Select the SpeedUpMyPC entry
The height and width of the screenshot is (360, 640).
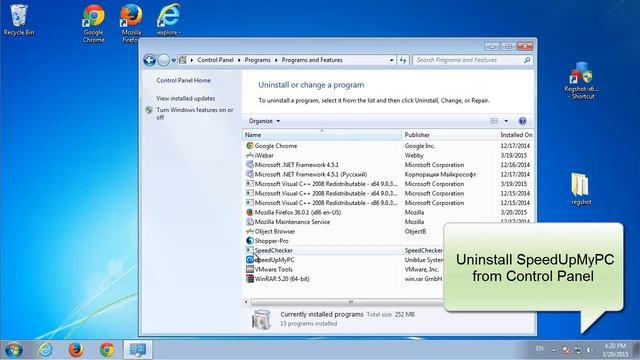[x=274, y=260]
